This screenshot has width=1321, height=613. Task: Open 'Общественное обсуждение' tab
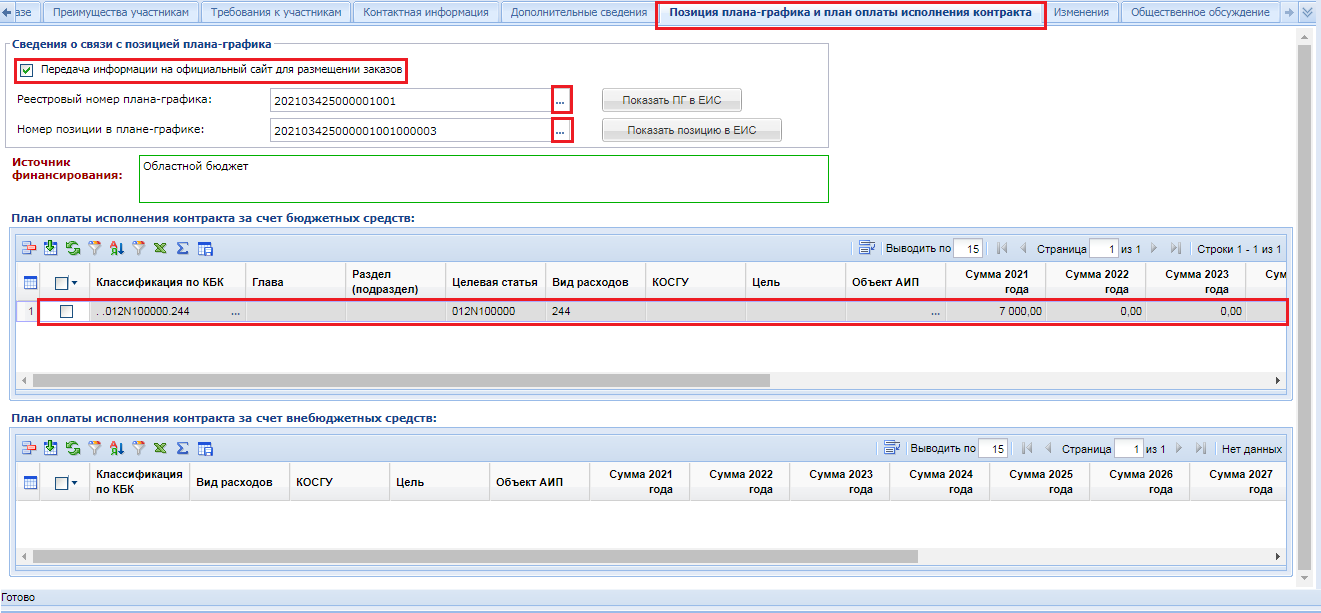click(1201, 12)
